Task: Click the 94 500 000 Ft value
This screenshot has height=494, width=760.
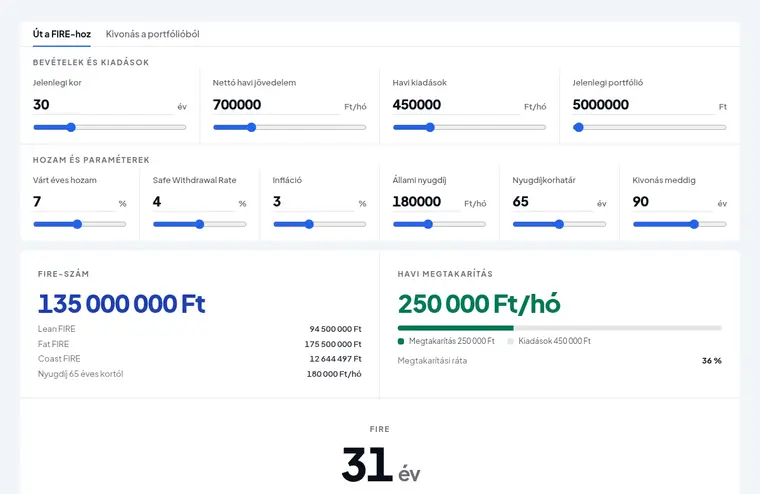Action: (335, 329)
